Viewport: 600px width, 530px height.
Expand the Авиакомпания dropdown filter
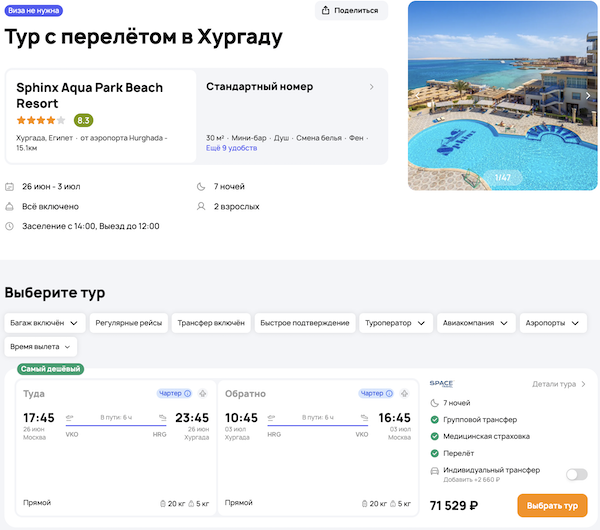pyautogui.click(x=477, y=323)
